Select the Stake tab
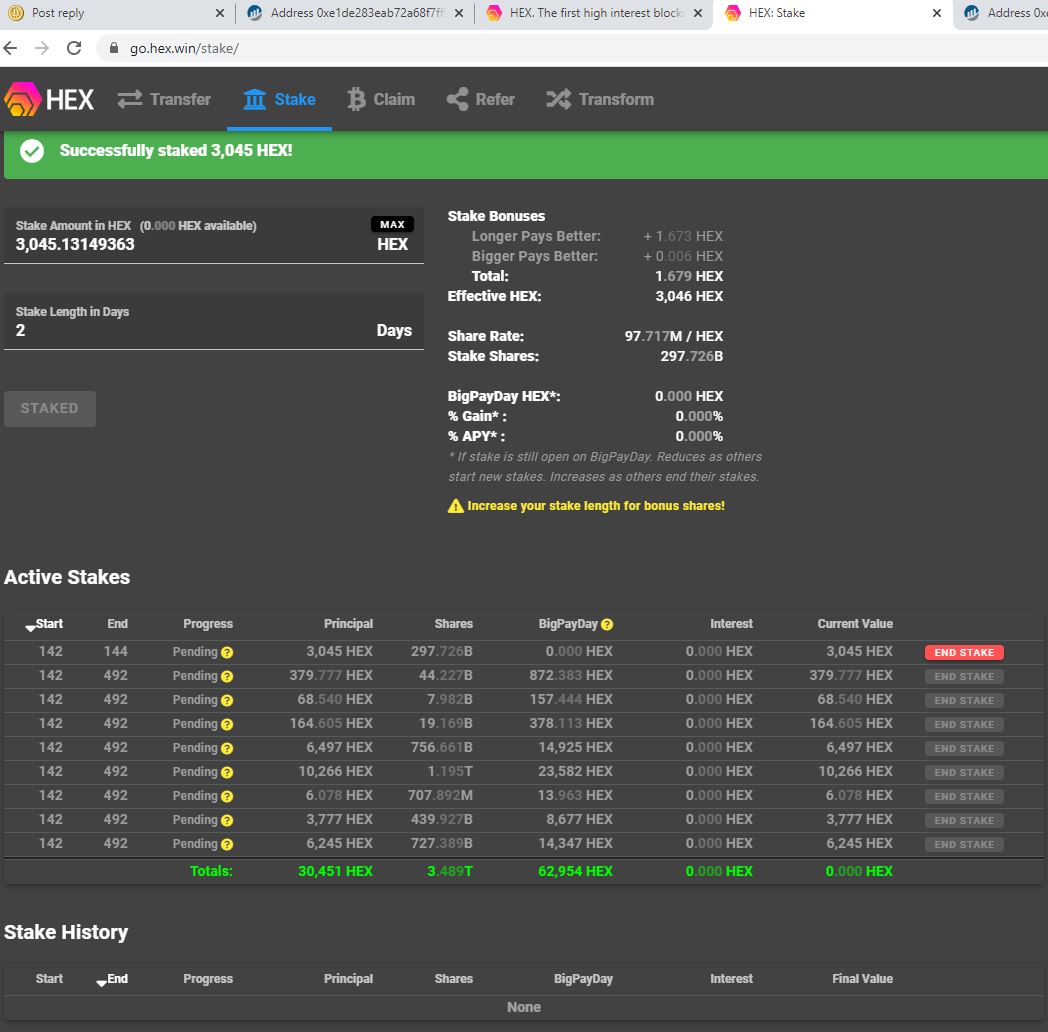The width and height of the screenshot is (1048, 1032). 279,99
